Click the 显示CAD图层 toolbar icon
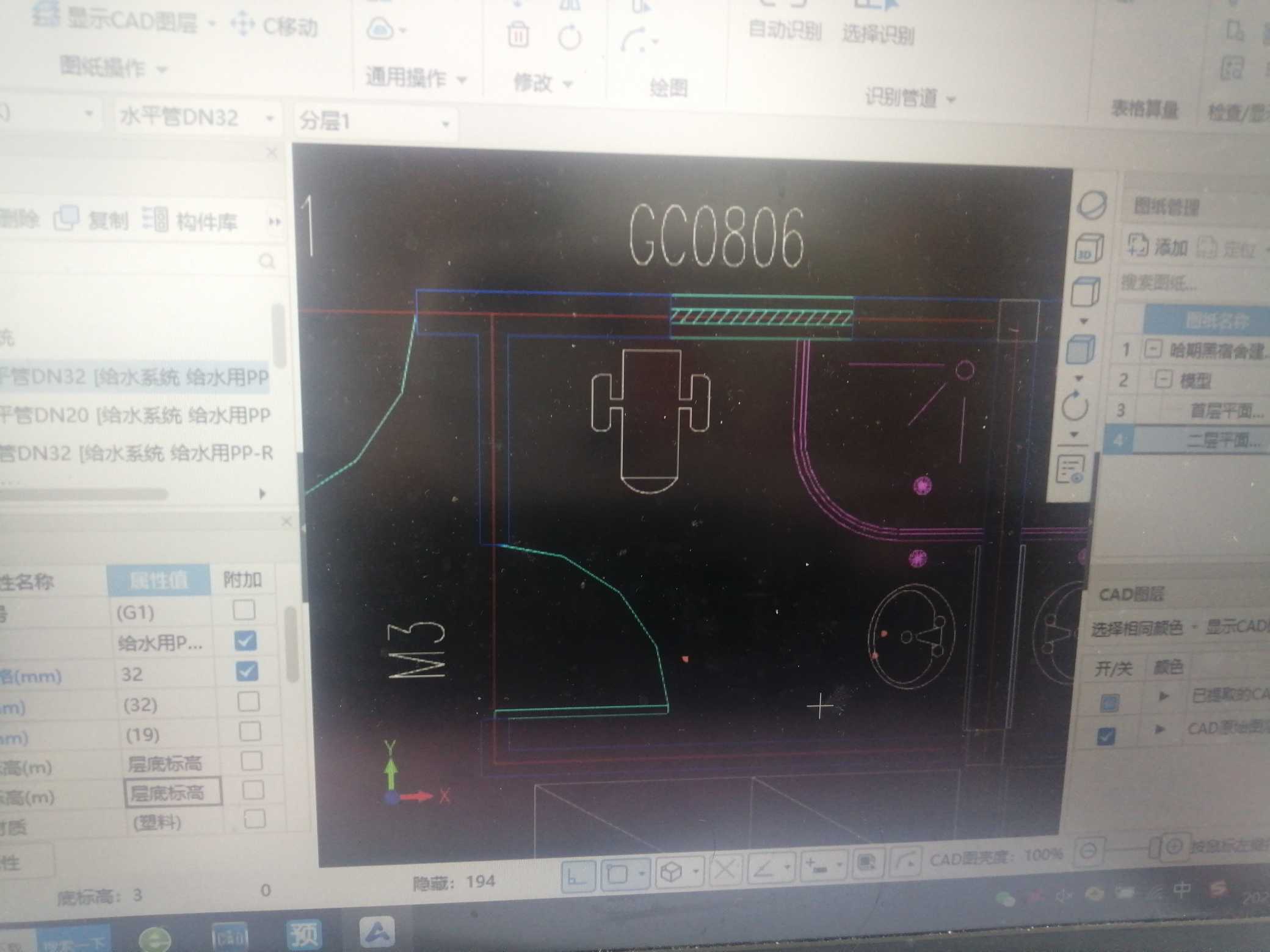Image resolution: width=1270 pixels, height=952 pixels. coord(46,15)
